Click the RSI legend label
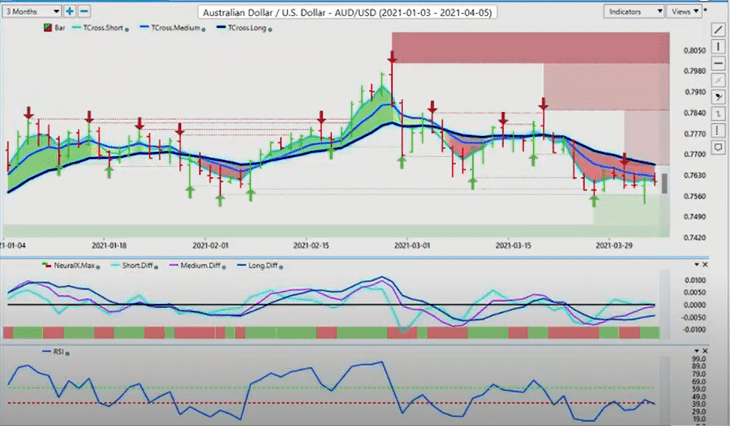Image resolution: width=730 pixels, height=426 pixels. (58, 352)
